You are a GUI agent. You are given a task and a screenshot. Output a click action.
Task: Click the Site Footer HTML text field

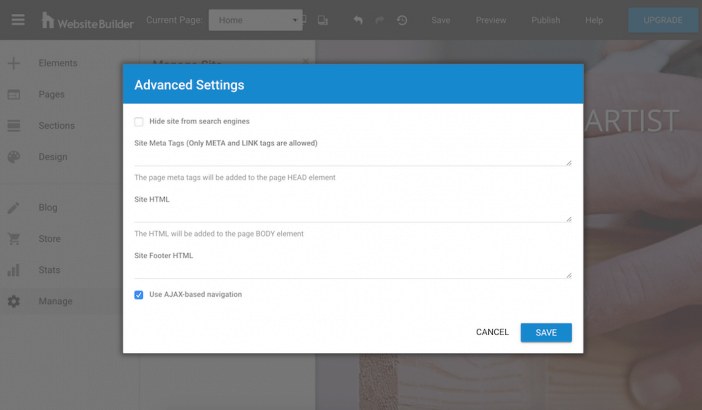[353, 271]
